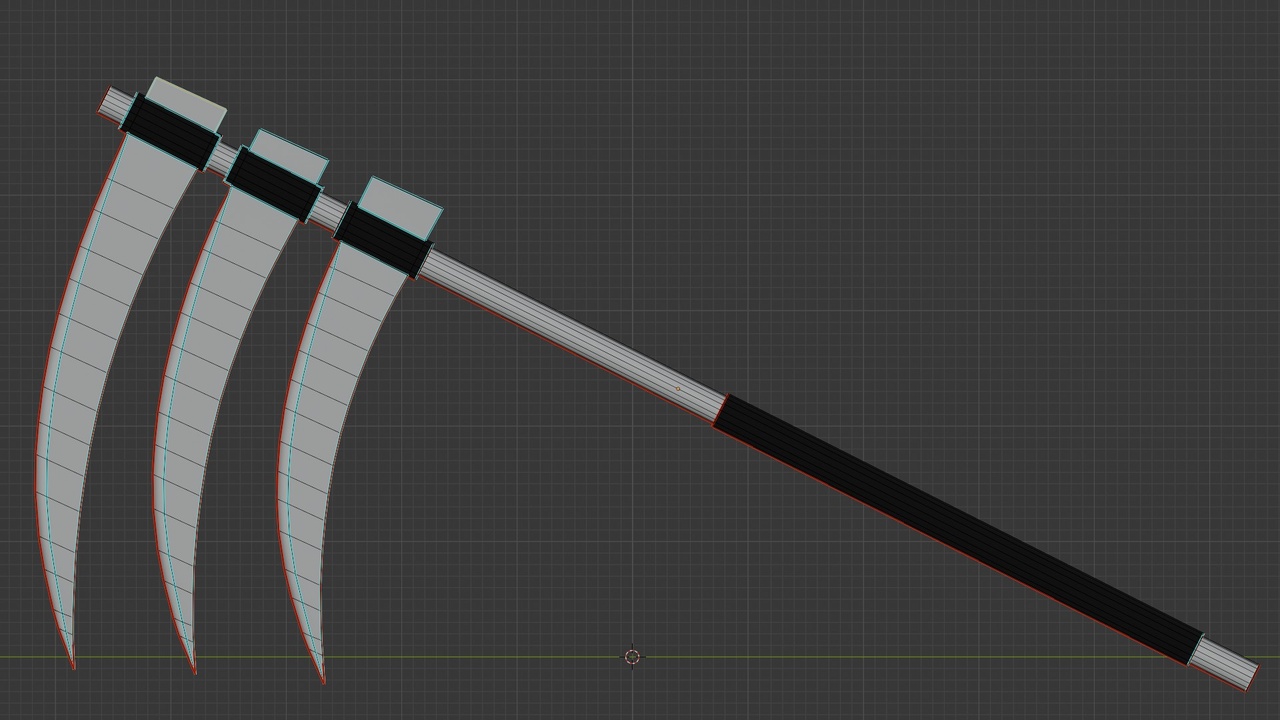The width and height of the screenshot is (1280, 720).
Task: Select the black collar above the leftmost blade
Action: 169,133
